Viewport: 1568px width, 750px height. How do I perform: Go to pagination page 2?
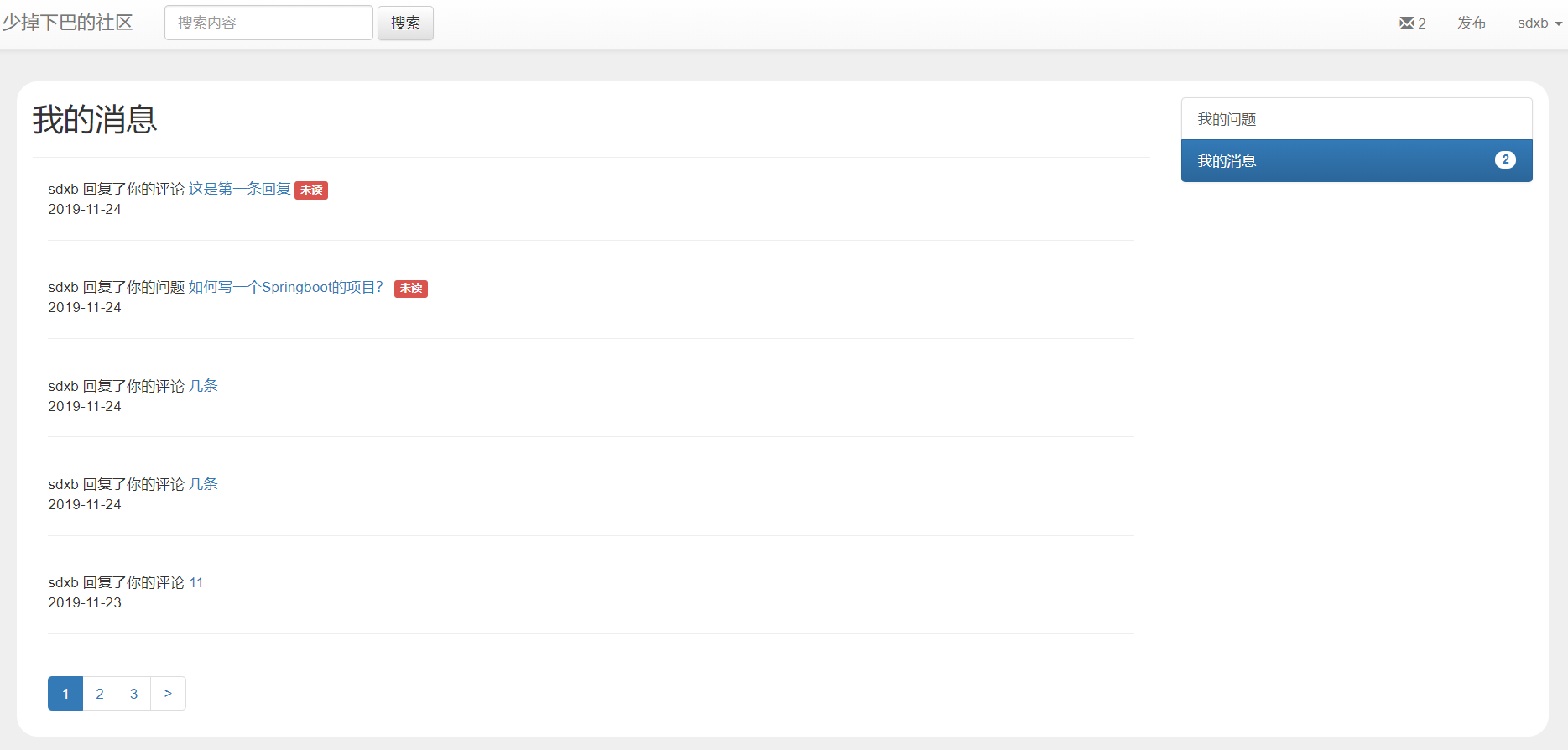click(100, 694)
